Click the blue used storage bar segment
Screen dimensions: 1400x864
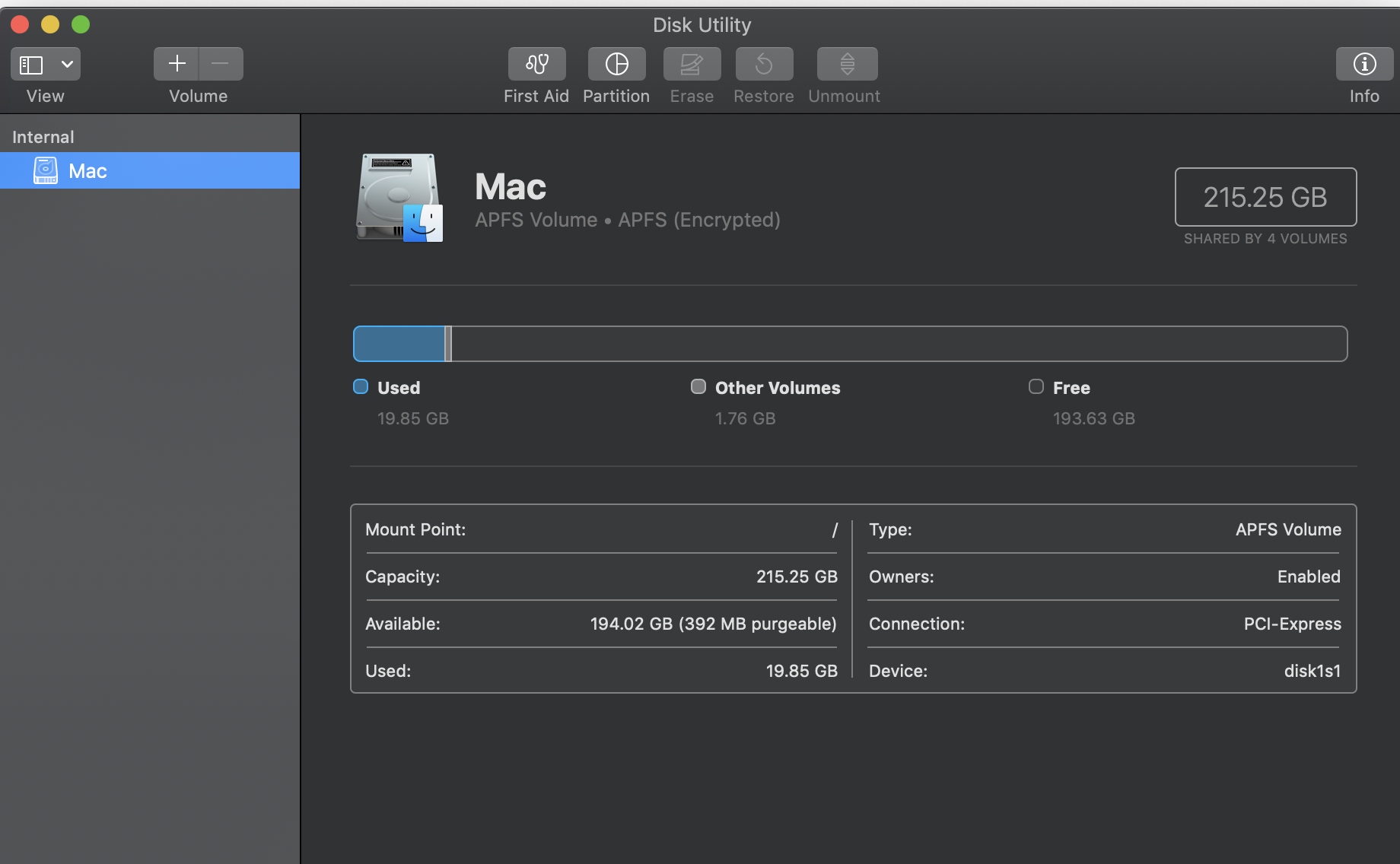coord(399,344)
